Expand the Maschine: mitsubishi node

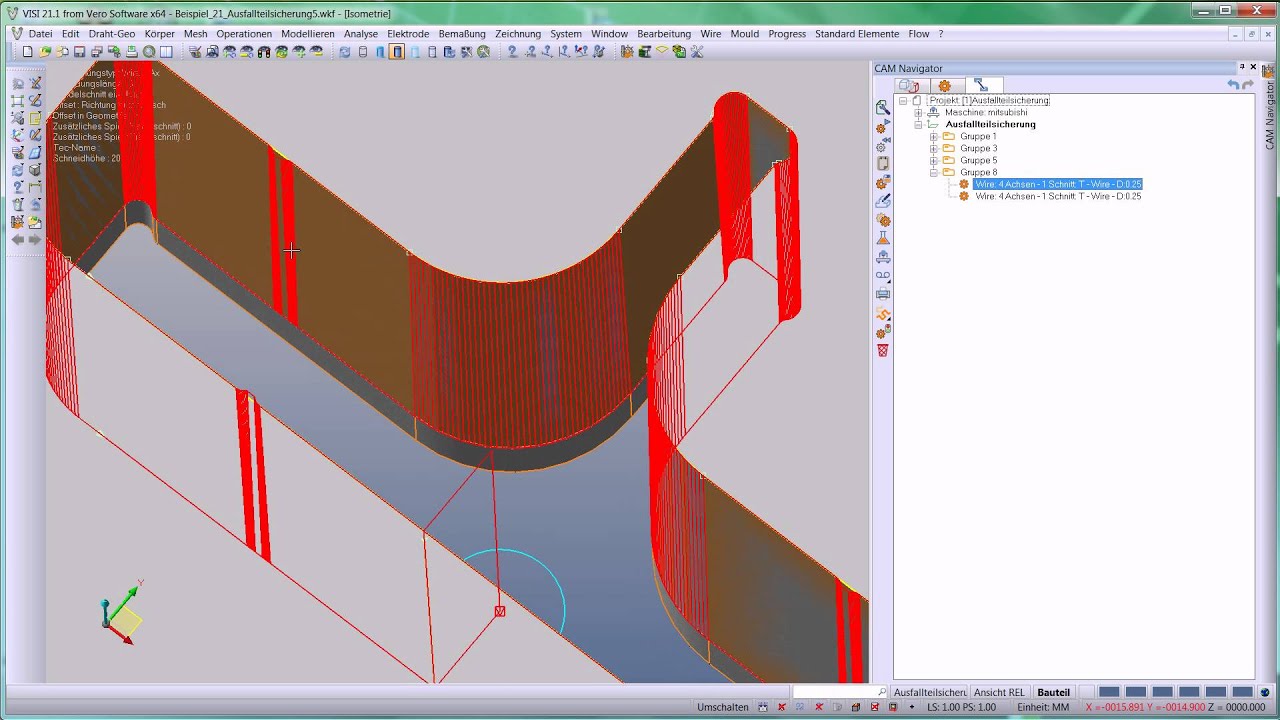pos(918,113)
